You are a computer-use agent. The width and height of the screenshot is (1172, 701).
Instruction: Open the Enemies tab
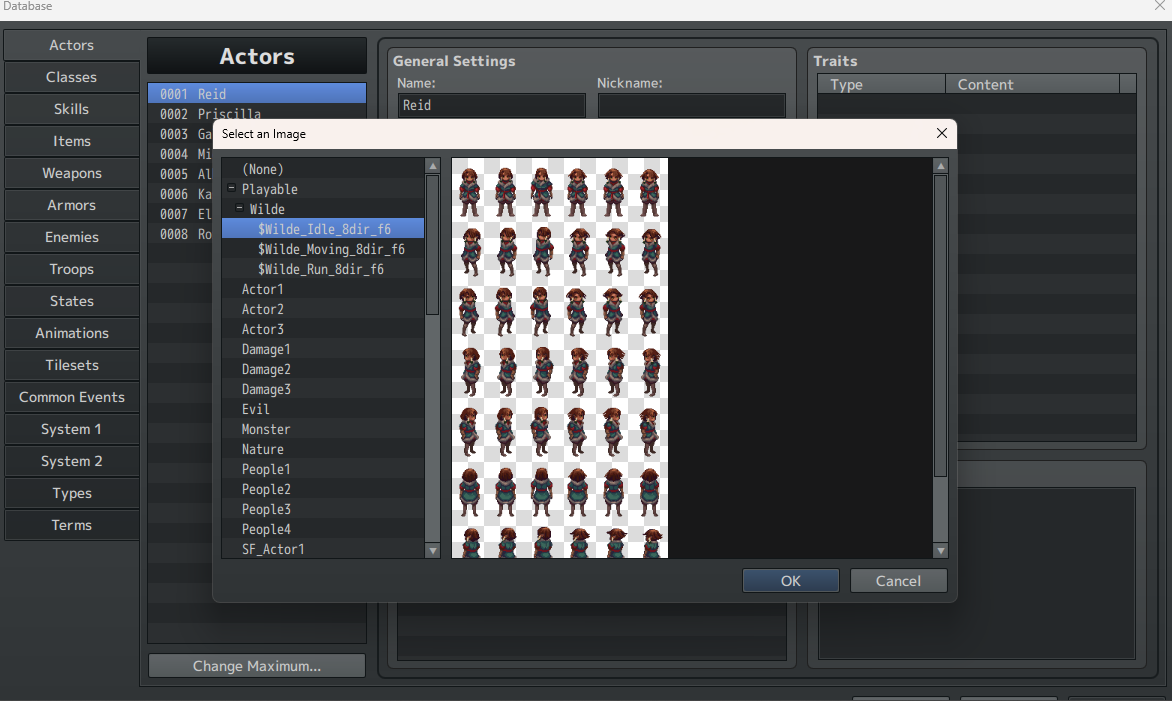pos(72,237)
